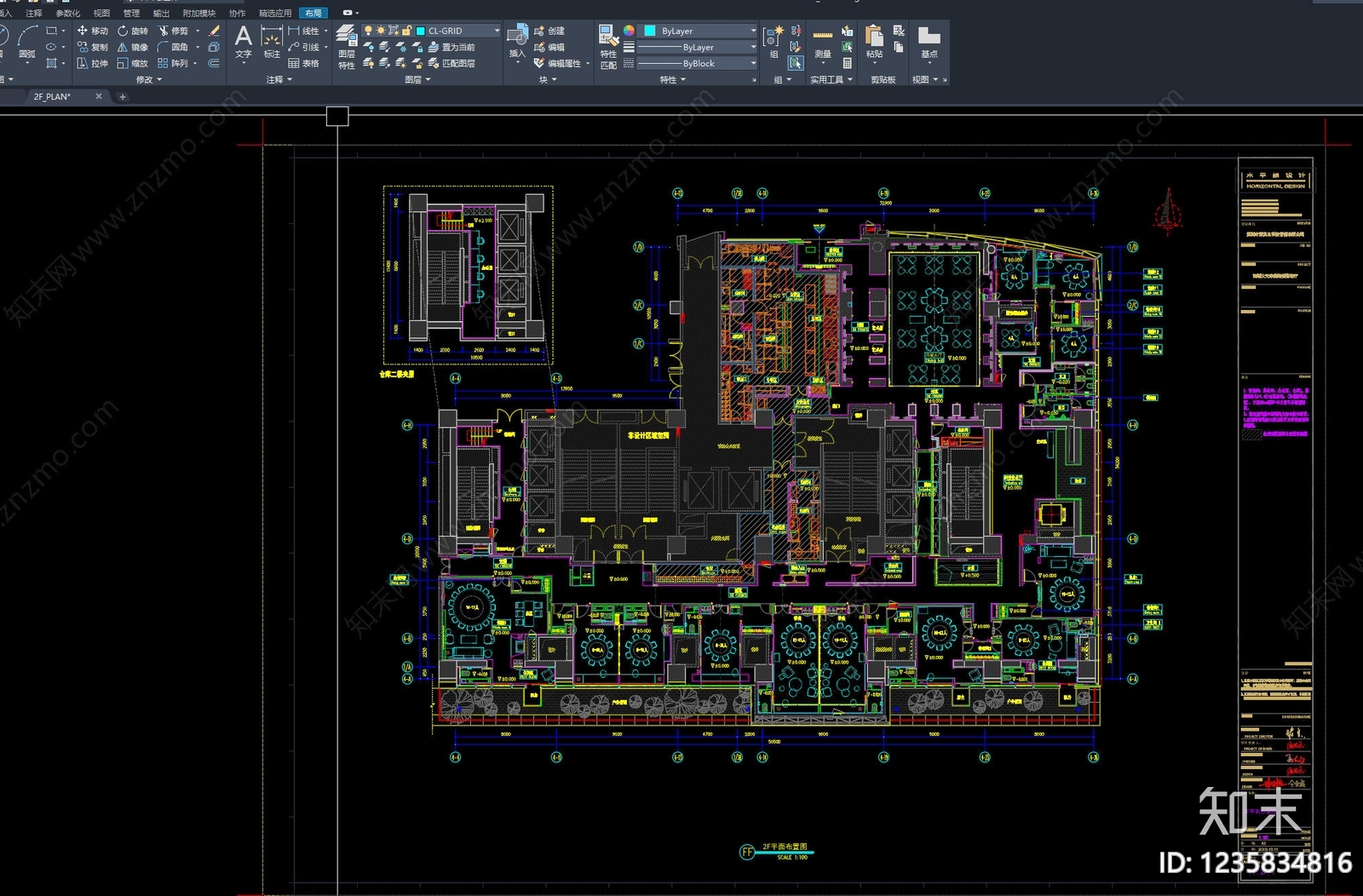Open Layer Properties (图层特性) manager
Image resolution: width=1363 pixels, height=896 pixels.
tap(346, 46)
